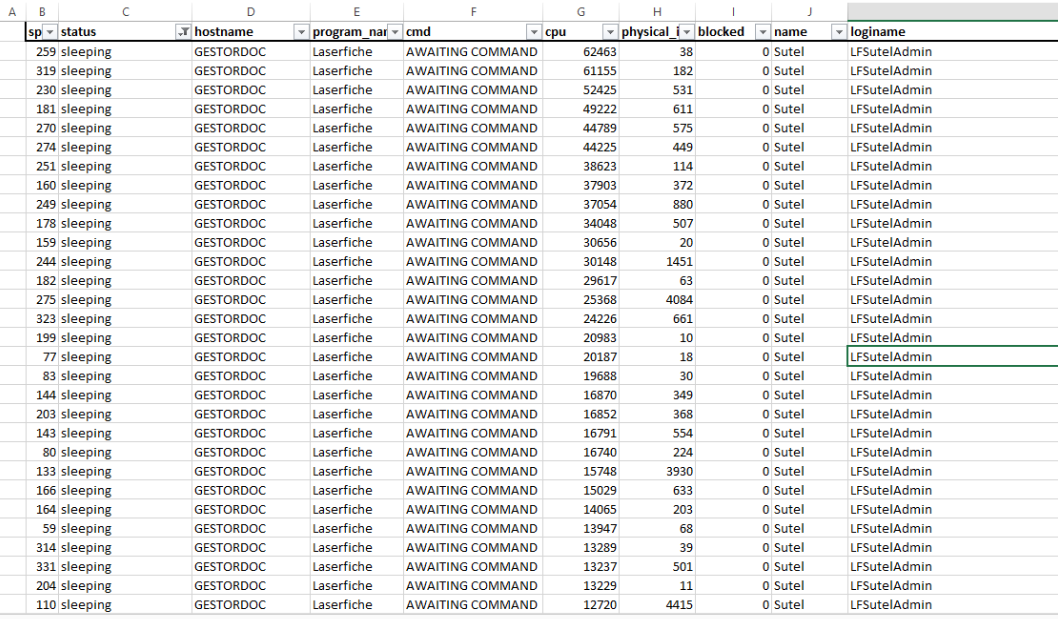Select cpu cell with value 14065

(581, 510)
